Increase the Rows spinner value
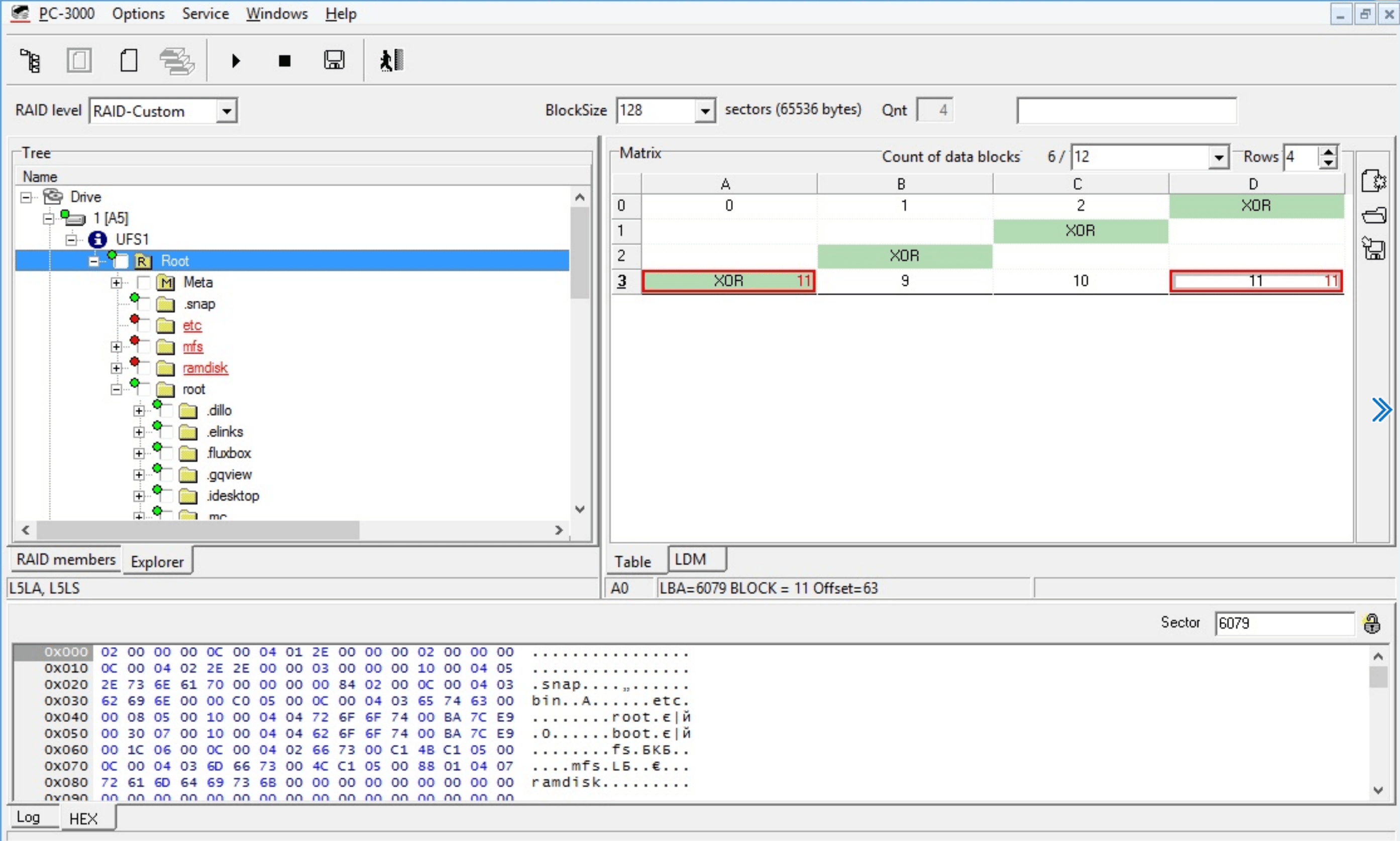This screenshot has height=841, width=1400. [1328, 151]
